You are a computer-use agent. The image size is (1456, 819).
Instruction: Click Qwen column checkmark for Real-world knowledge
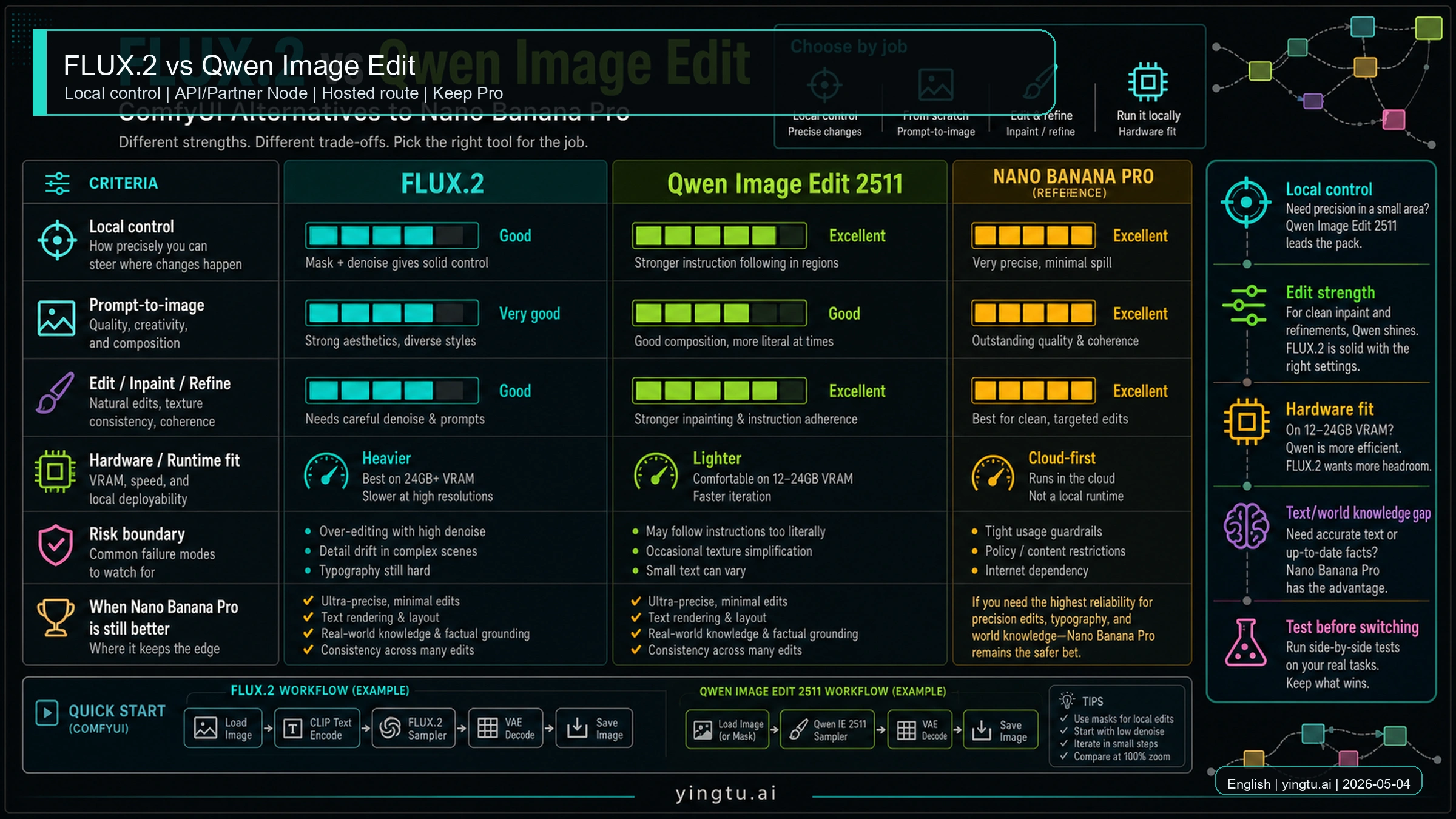(x=636, y=633)
